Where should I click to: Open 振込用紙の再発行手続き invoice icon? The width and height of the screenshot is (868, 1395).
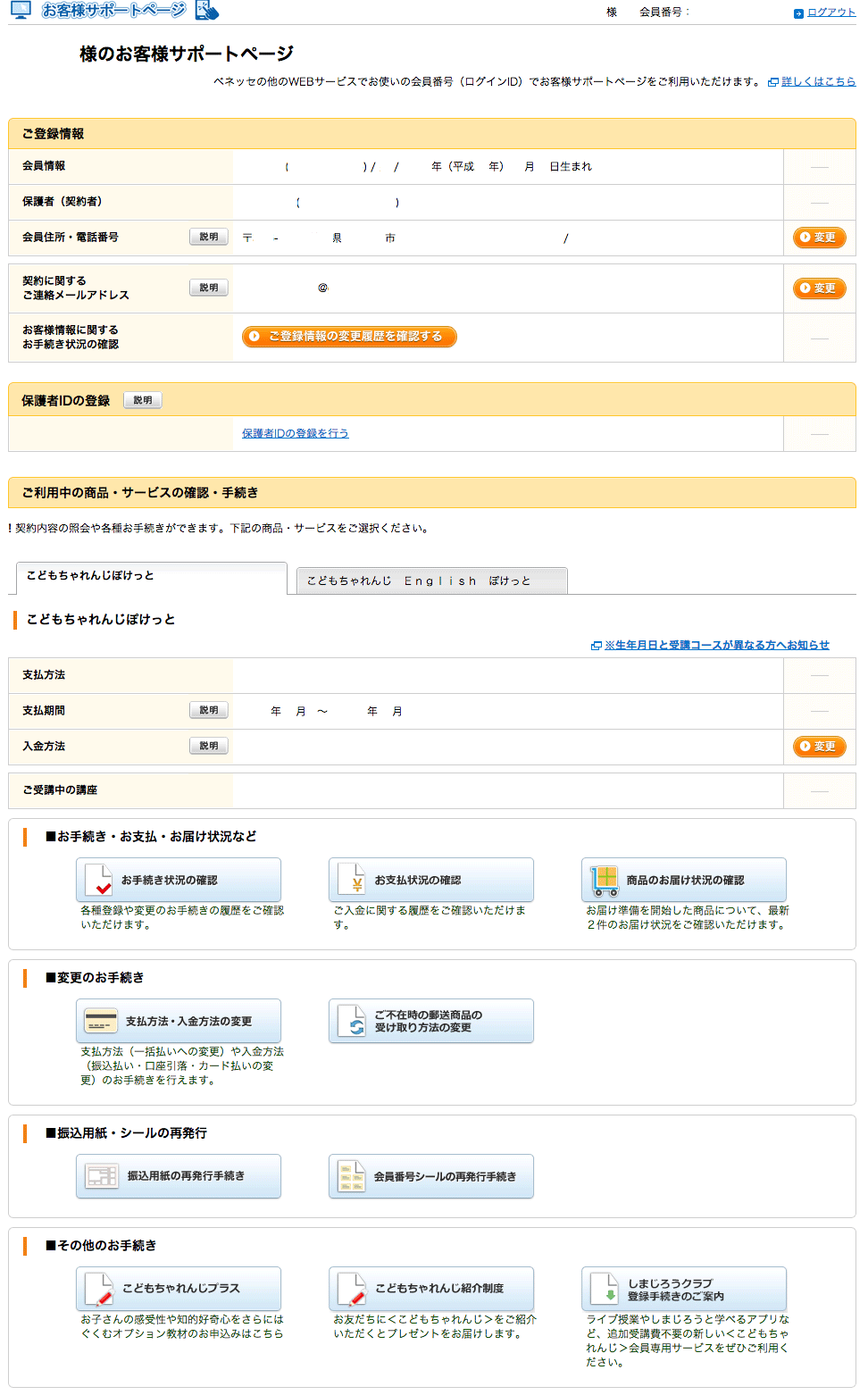(x=100, y=1176)
